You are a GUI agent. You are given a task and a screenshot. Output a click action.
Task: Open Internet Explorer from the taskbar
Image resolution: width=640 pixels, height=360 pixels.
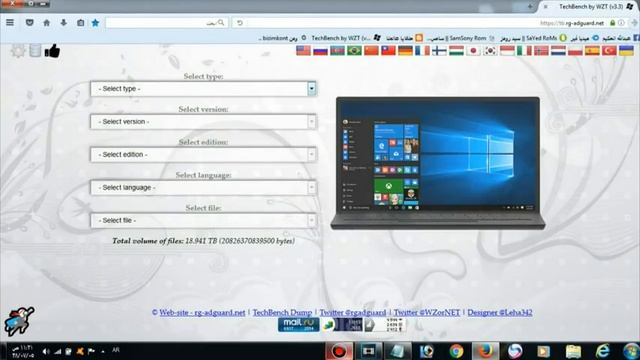coord(602,351)
